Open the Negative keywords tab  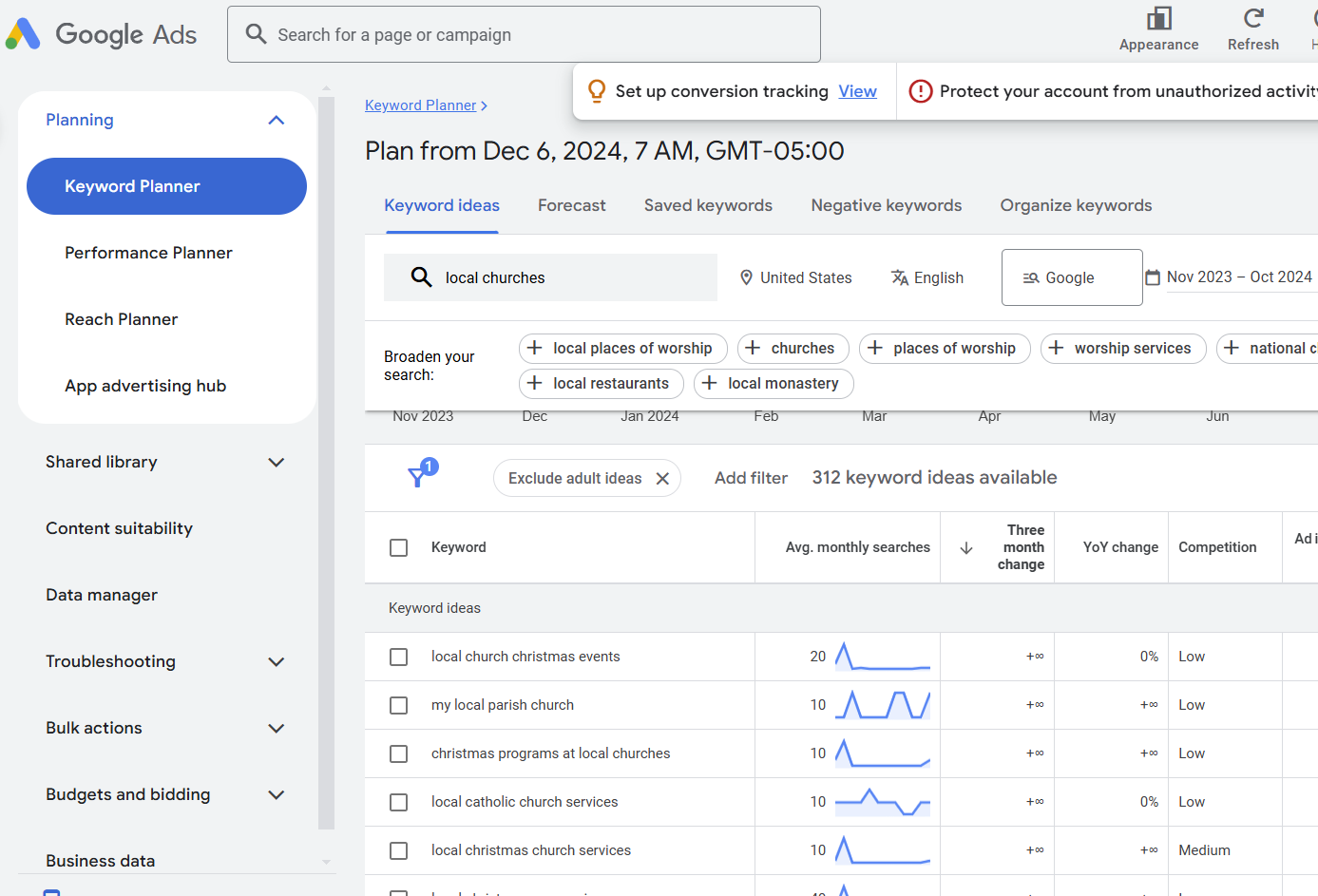pos(886,205)
